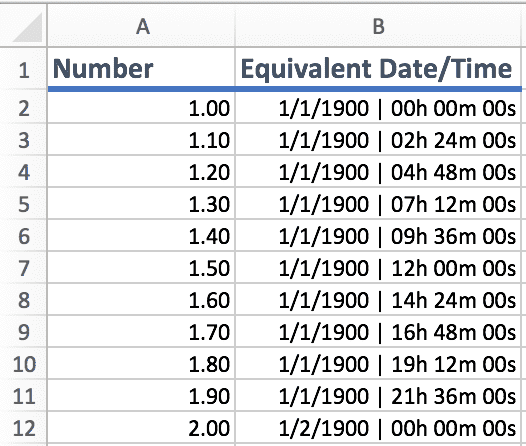Viewport: 526px width, 446px height.
Task: Select row 5 header
Action: click(23, 204)
